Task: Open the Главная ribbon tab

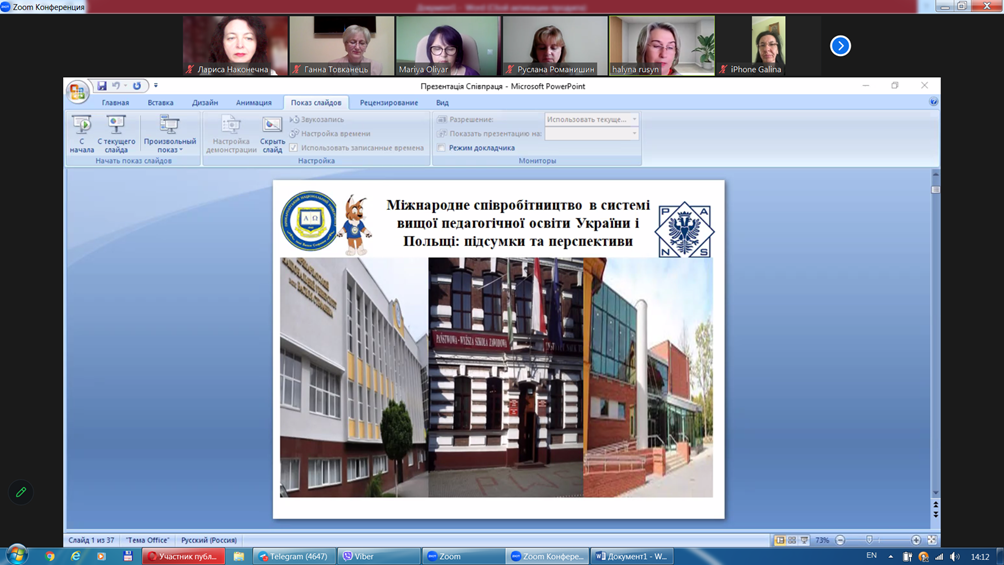Action: point(115,102)
